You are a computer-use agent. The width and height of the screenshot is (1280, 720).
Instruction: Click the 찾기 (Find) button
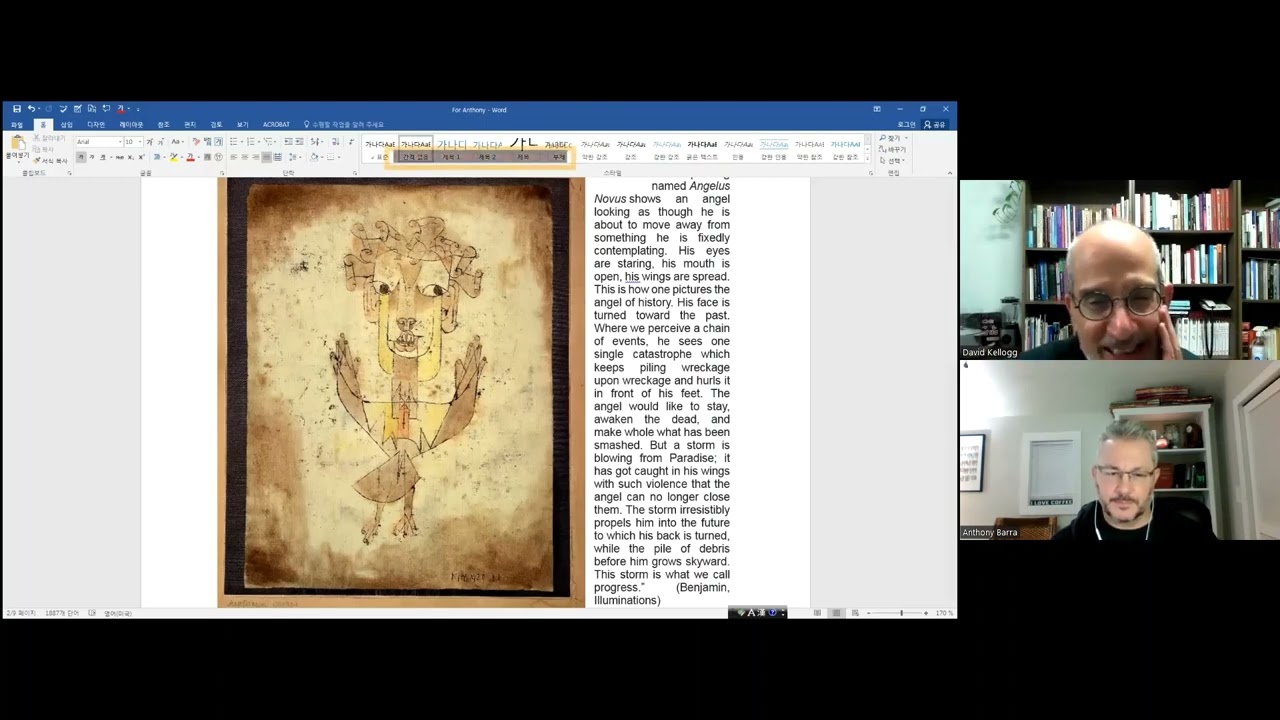tap(892, 138)
